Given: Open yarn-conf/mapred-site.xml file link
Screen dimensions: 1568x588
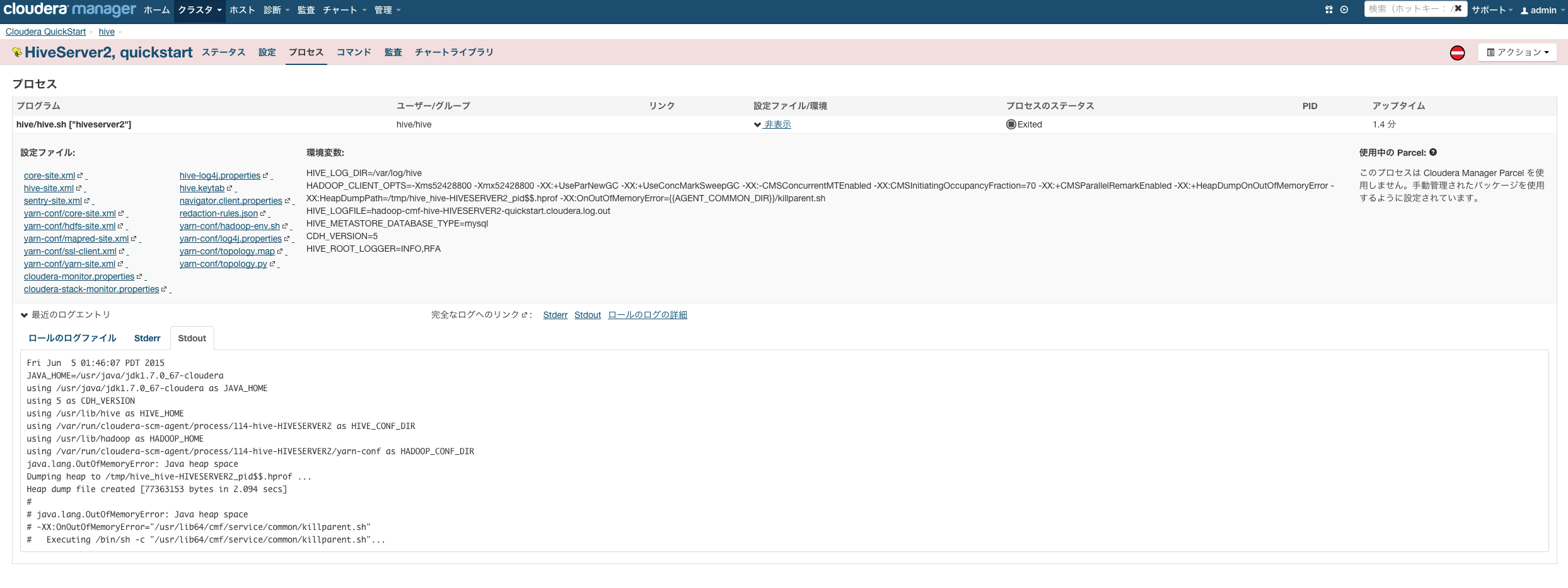Looking at the screenshot, I should (x=76, y=238).
